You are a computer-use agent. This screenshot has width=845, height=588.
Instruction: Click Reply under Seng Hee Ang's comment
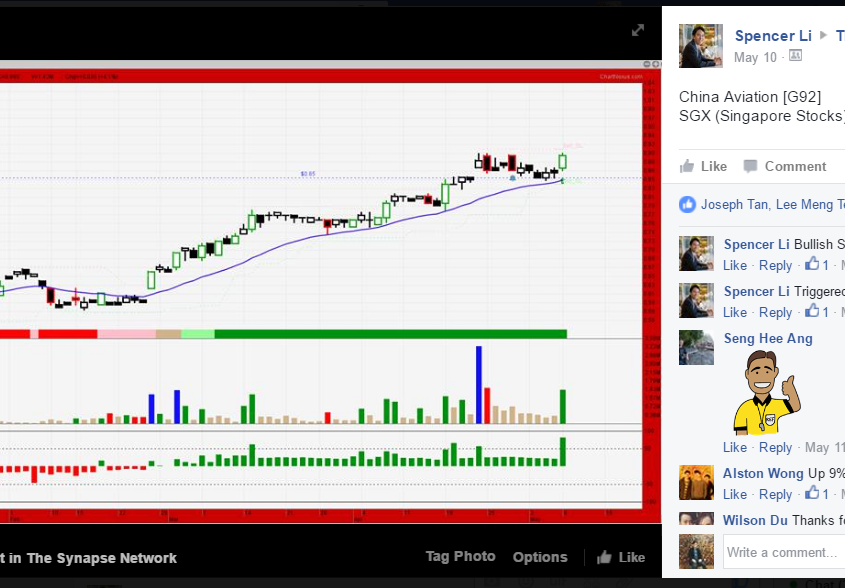click(775, 447)
